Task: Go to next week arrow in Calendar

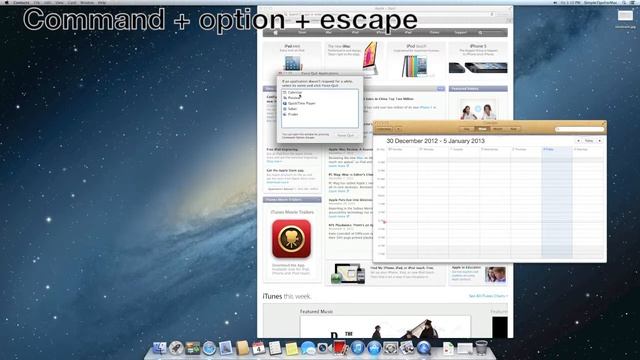Action: [x=600, y=141]
